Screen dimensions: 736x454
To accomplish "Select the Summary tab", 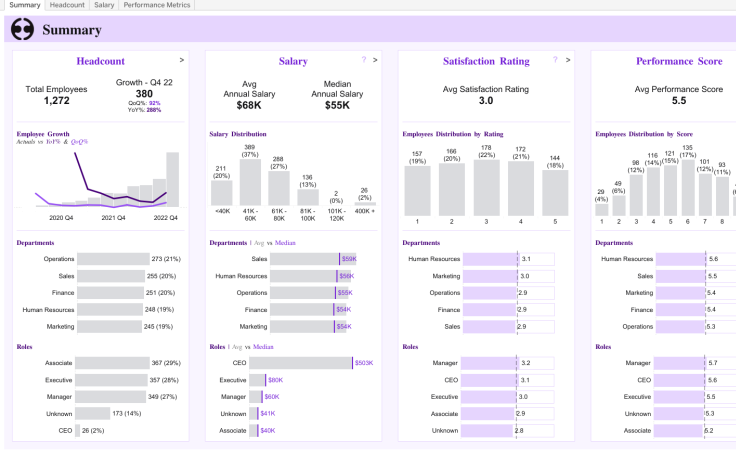I will tap(24, 5).
